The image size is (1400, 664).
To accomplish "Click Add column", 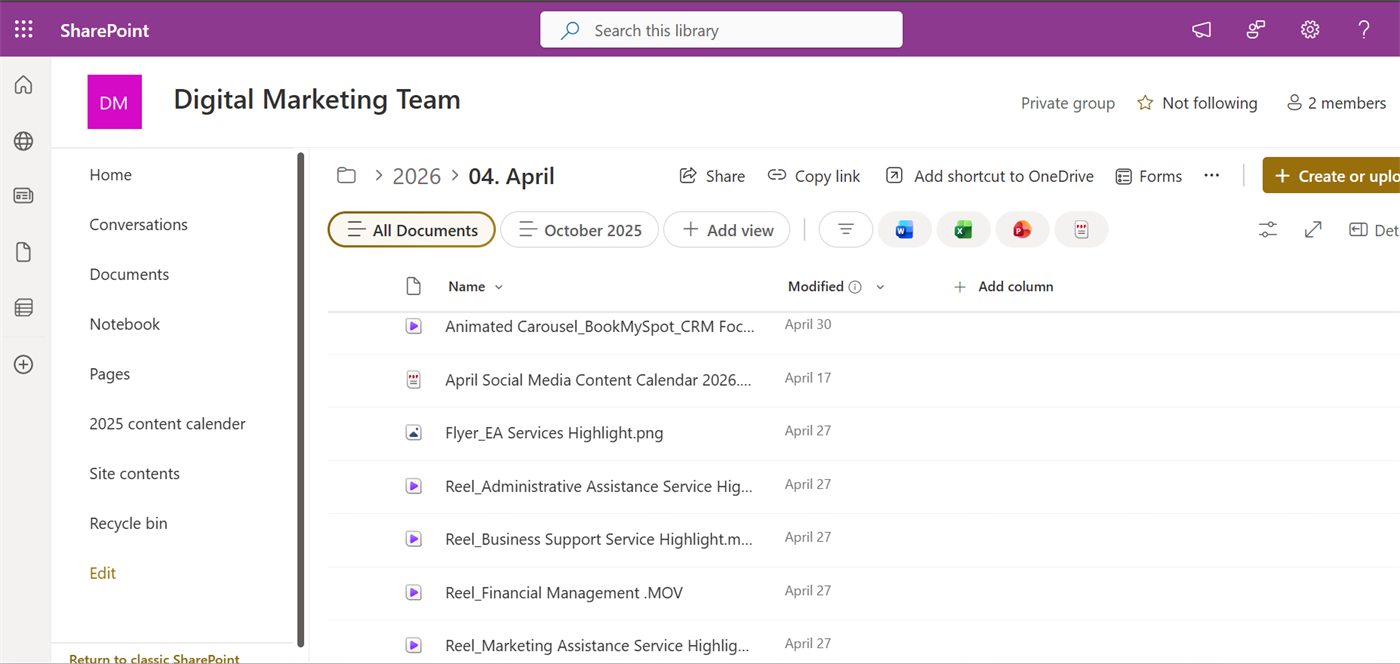I will 1003,287.
